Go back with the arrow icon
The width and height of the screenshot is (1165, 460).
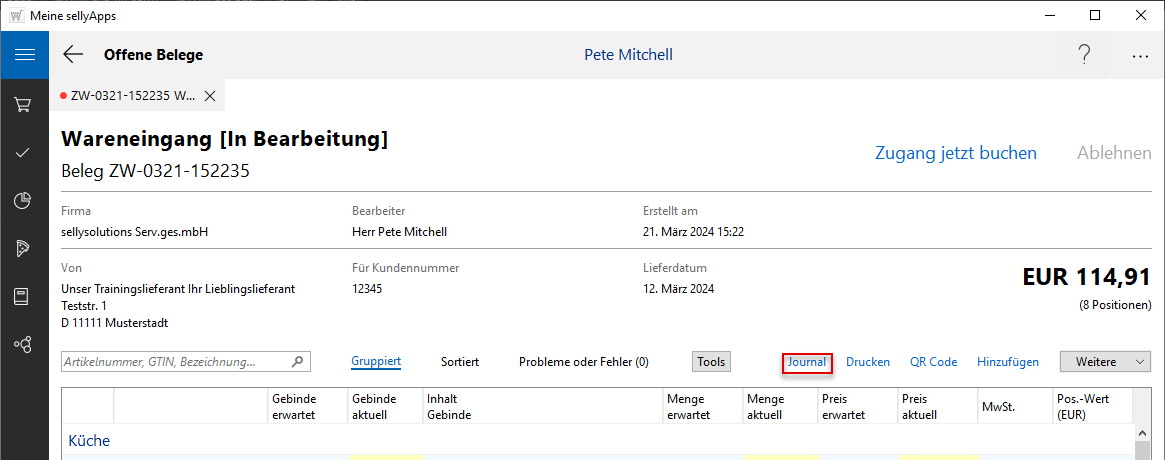point(73,55)
